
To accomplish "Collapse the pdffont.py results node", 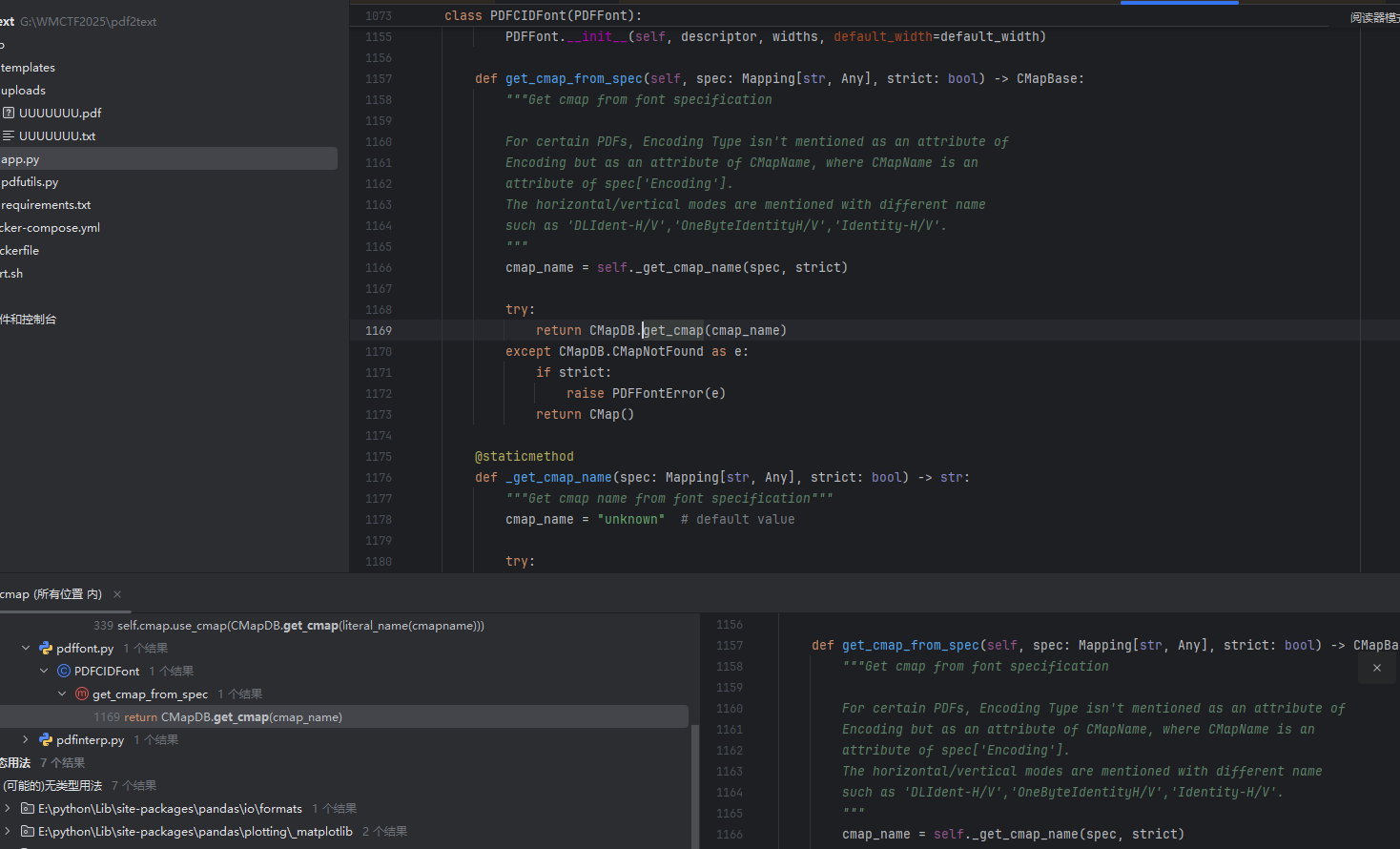I will coord(26,648).
